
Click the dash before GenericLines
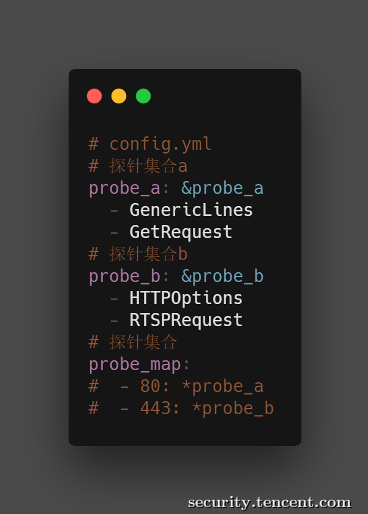coord(114,211)
